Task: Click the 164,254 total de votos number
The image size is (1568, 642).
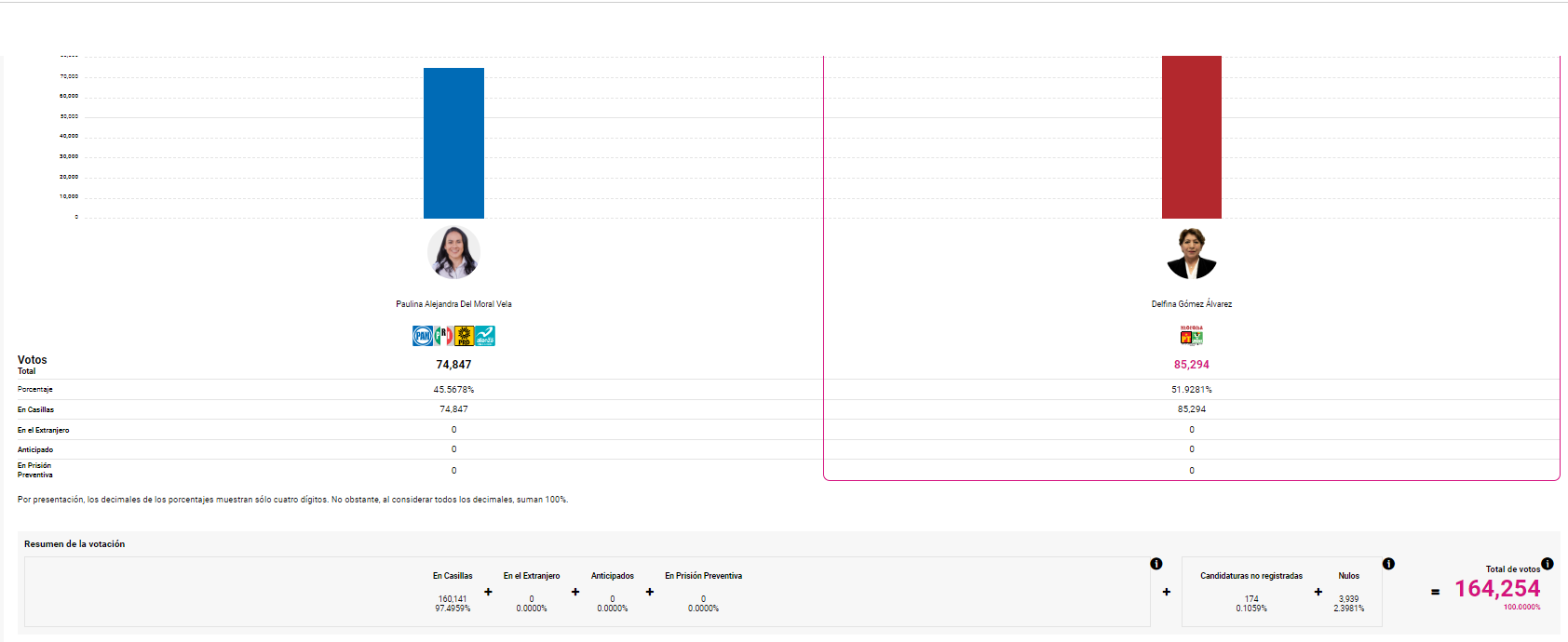Action: click(x=1496, y=589)
